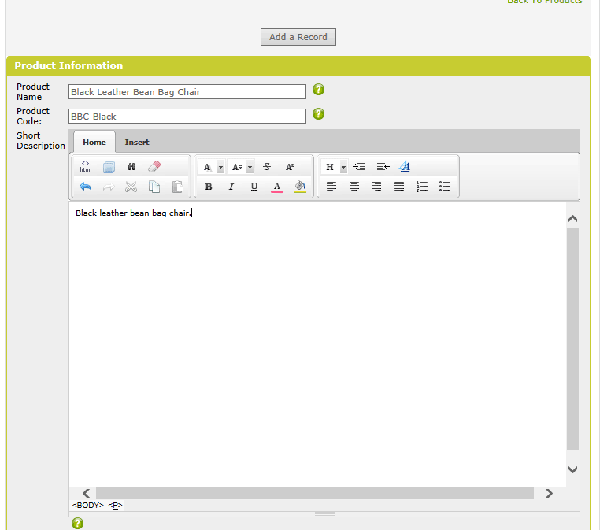Toggle italic formatting

point(231,187)
